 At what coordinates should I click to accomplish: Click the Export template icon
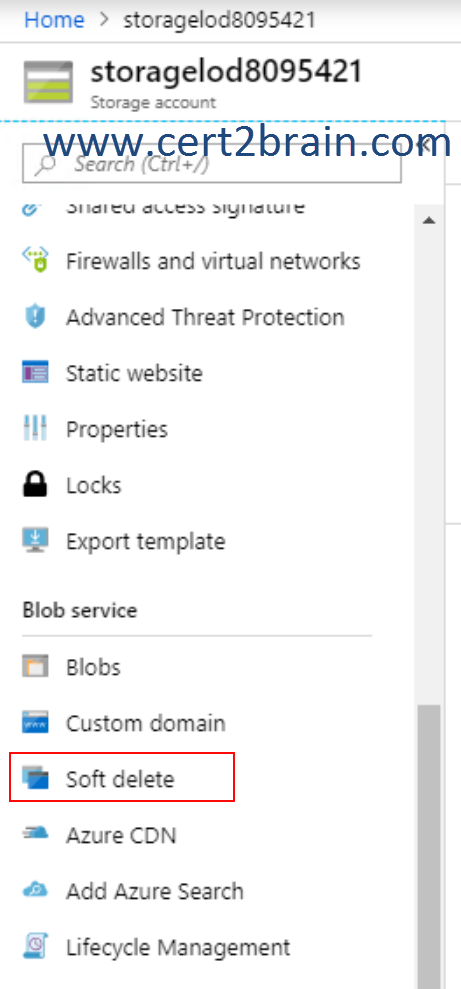pos(35,541)
